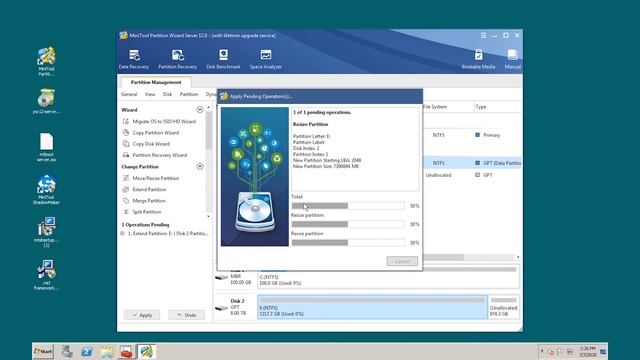The width and height of the screenshot is (640, 360).
Task: Open the mtboot server file on desktop
Action: tap(46, 147)
